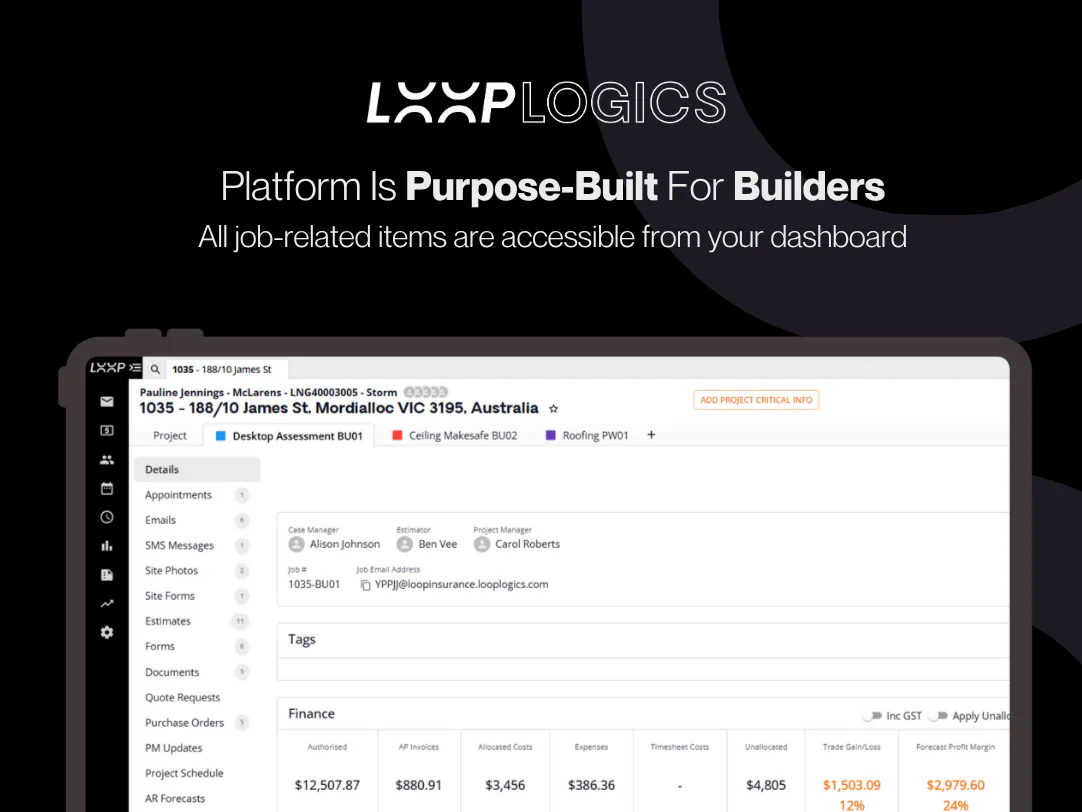Open the people contacts sidebar icon

coord(107,459)
